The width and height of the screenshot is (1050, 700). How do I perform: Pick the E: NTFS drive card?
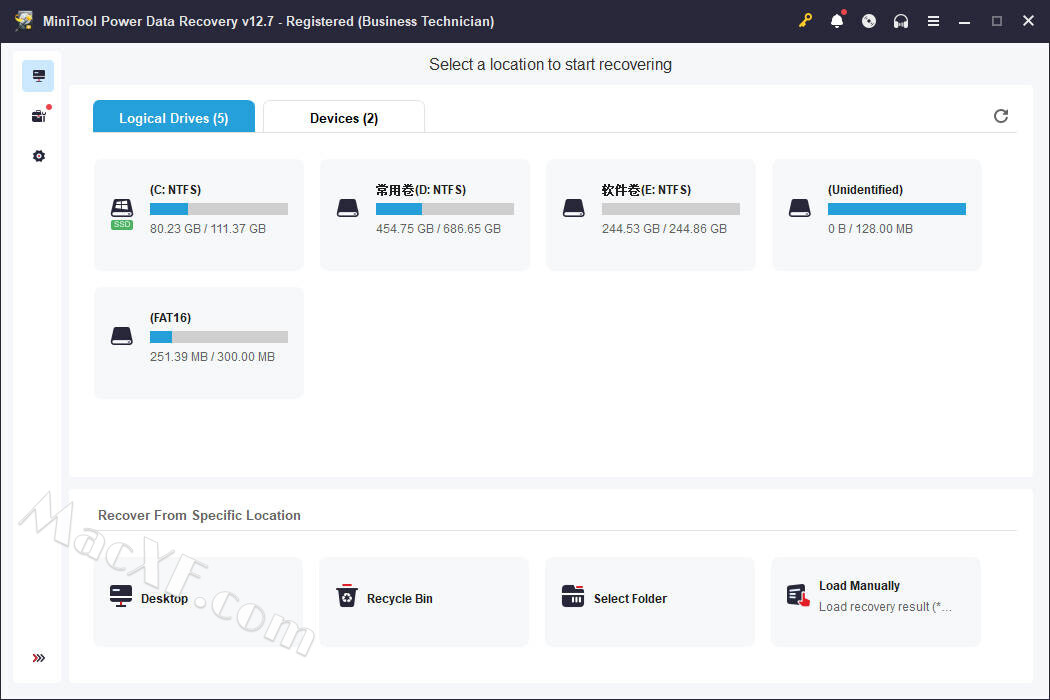[x=651, y=215]
